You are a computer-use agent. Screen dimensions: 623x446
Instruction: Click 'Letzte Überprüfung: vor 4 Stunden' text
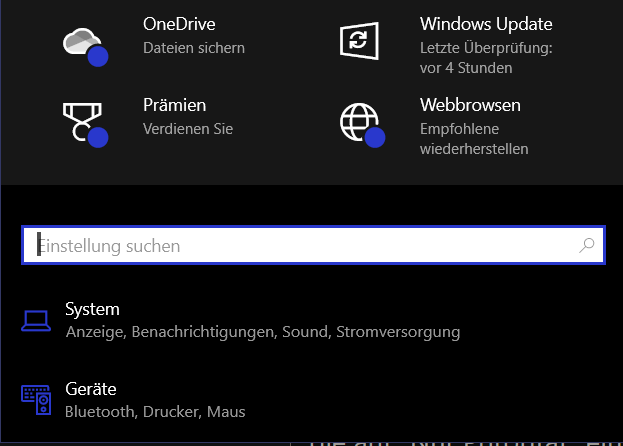click(486, 58)
